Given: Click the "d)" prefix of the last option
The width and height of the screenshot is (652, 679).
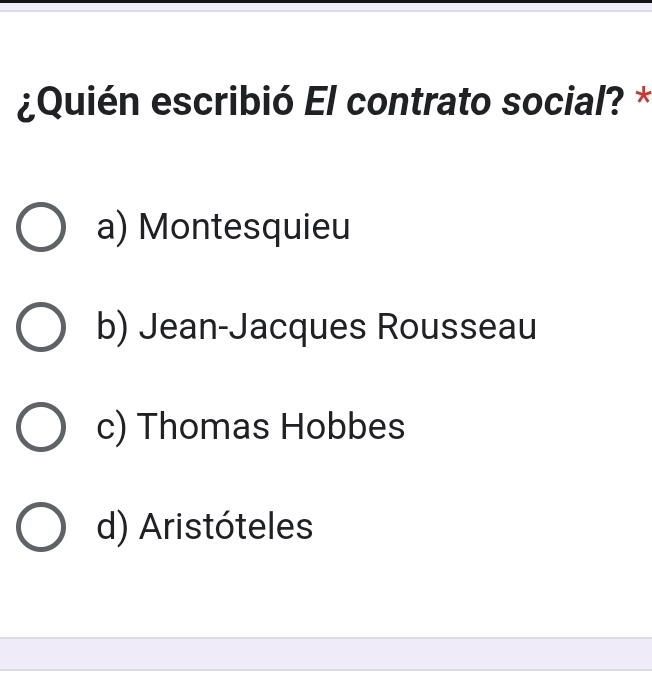Looking at the screenshot, I should click(x=114, y=526).
